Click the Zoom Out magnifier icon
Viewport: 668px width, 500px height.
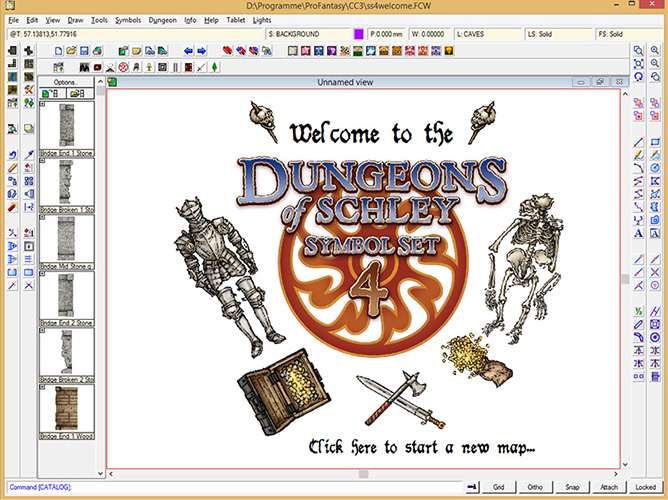click(x=655, y=63)
